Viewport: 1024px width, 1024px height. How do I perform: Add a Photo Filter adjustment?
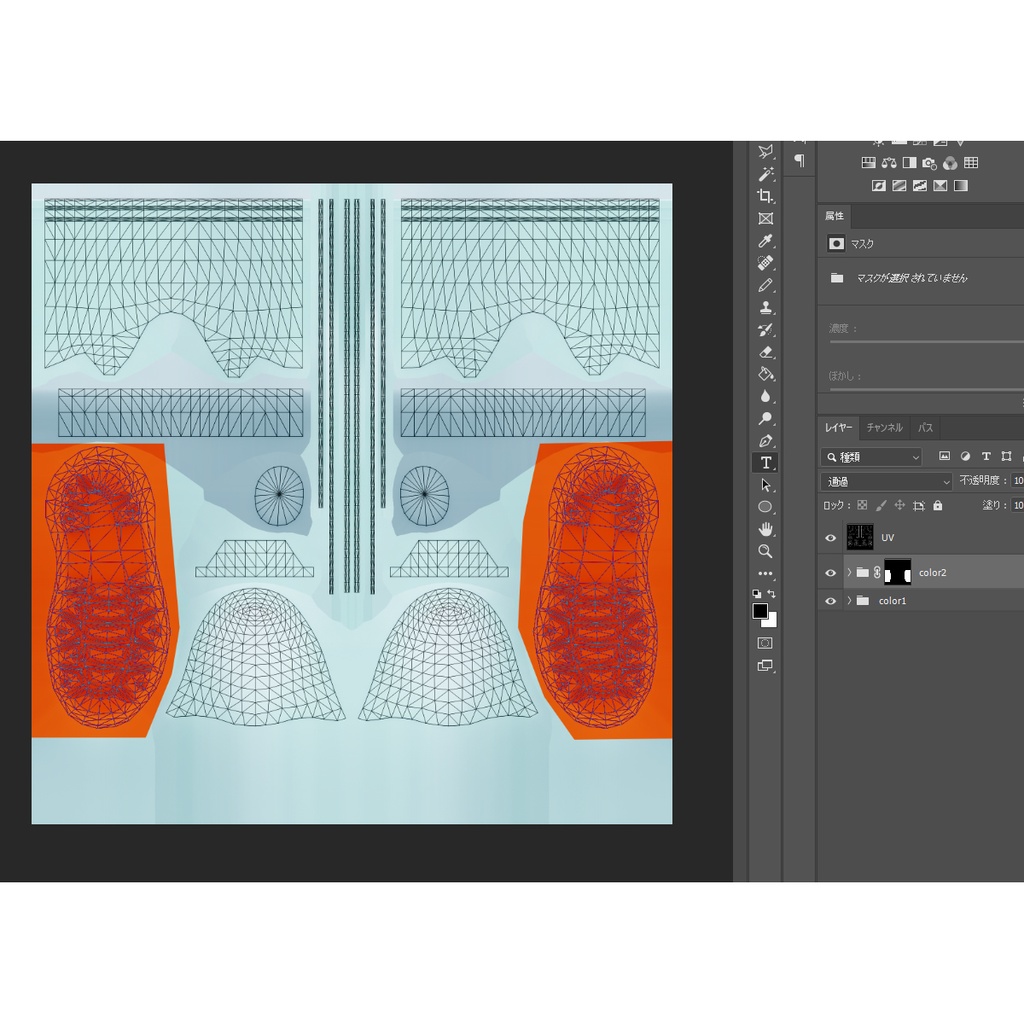(930, 163)
